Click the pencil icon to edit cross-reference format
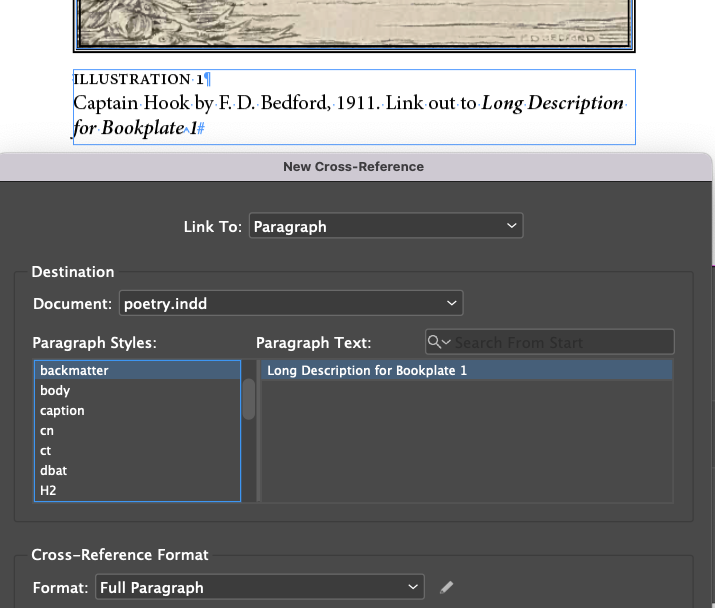The image size is (715, 608). (x=446, y=587)
